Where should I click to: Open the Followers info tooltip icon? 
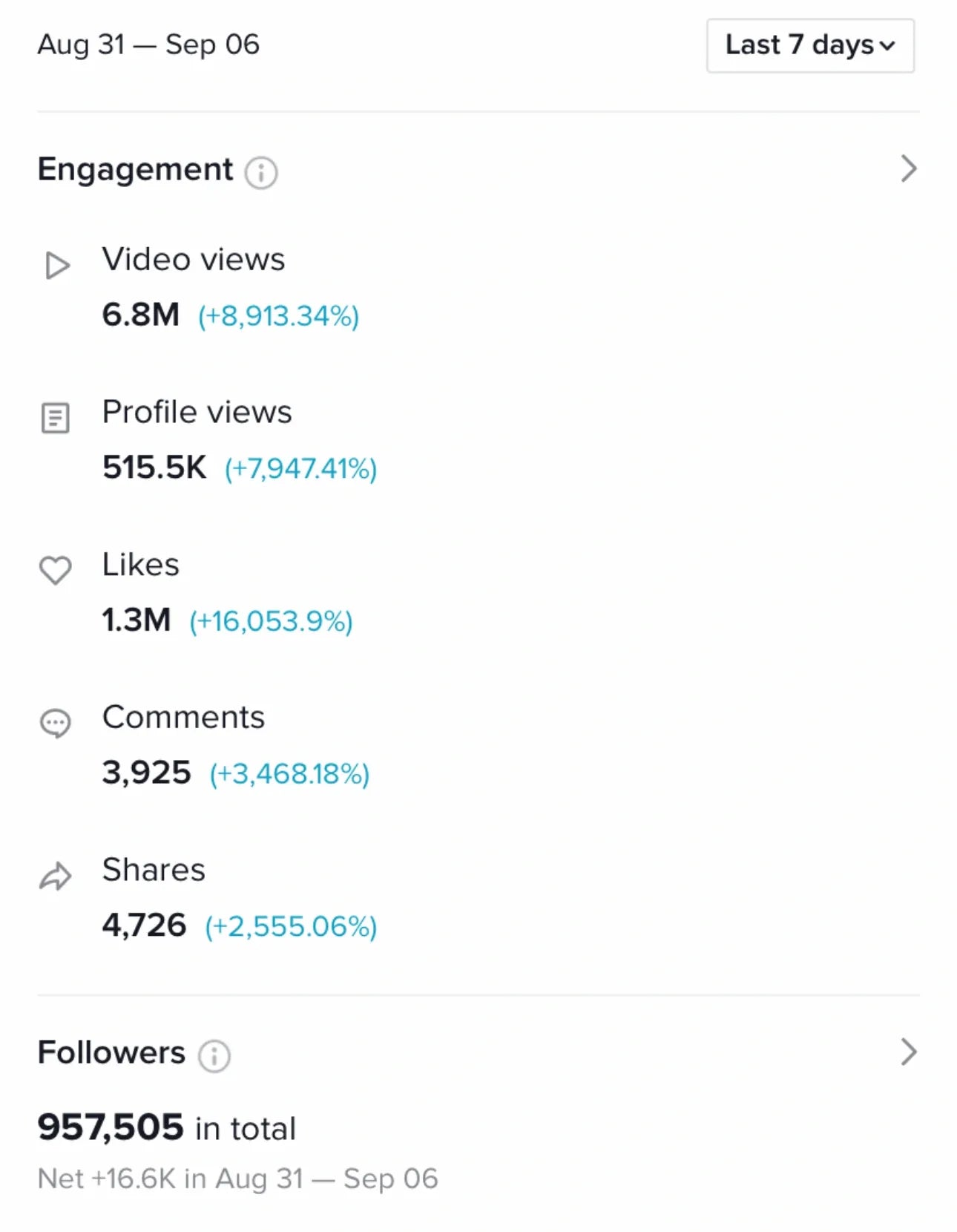click(214, 1055)
